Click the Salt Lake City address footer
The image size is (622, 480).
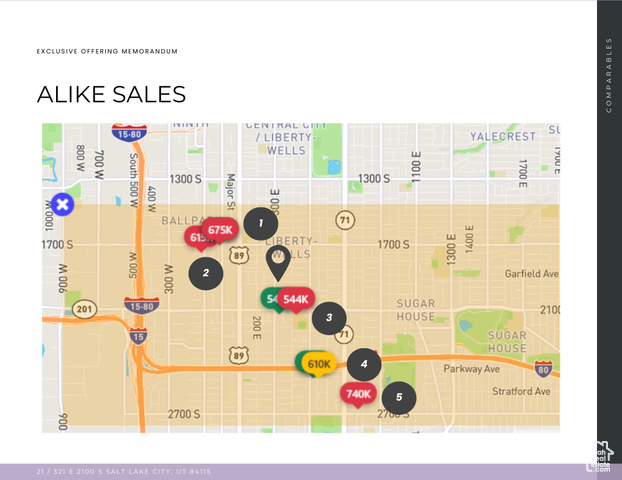pos(124,471)
